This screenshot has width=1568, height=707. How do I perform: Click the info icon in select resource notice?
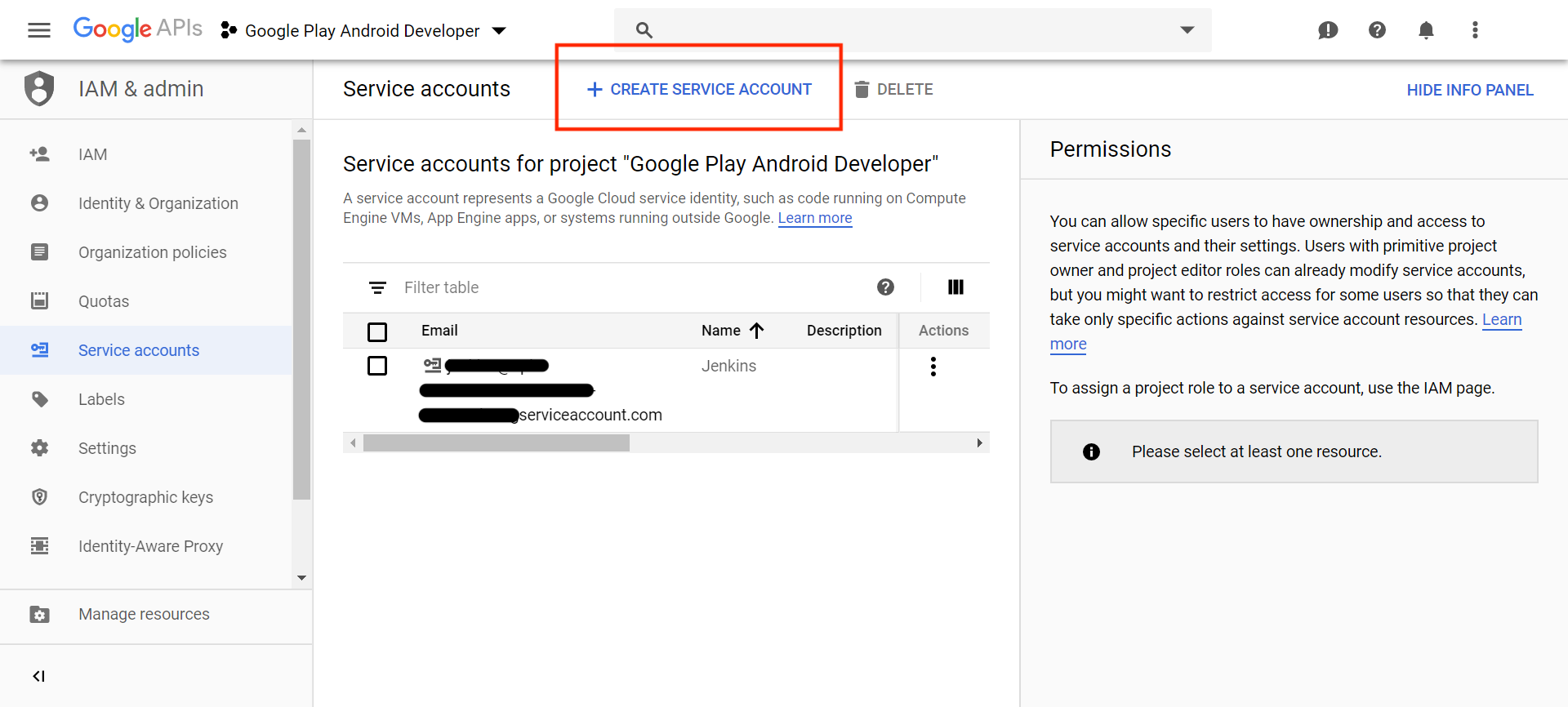coord(1091,451)
